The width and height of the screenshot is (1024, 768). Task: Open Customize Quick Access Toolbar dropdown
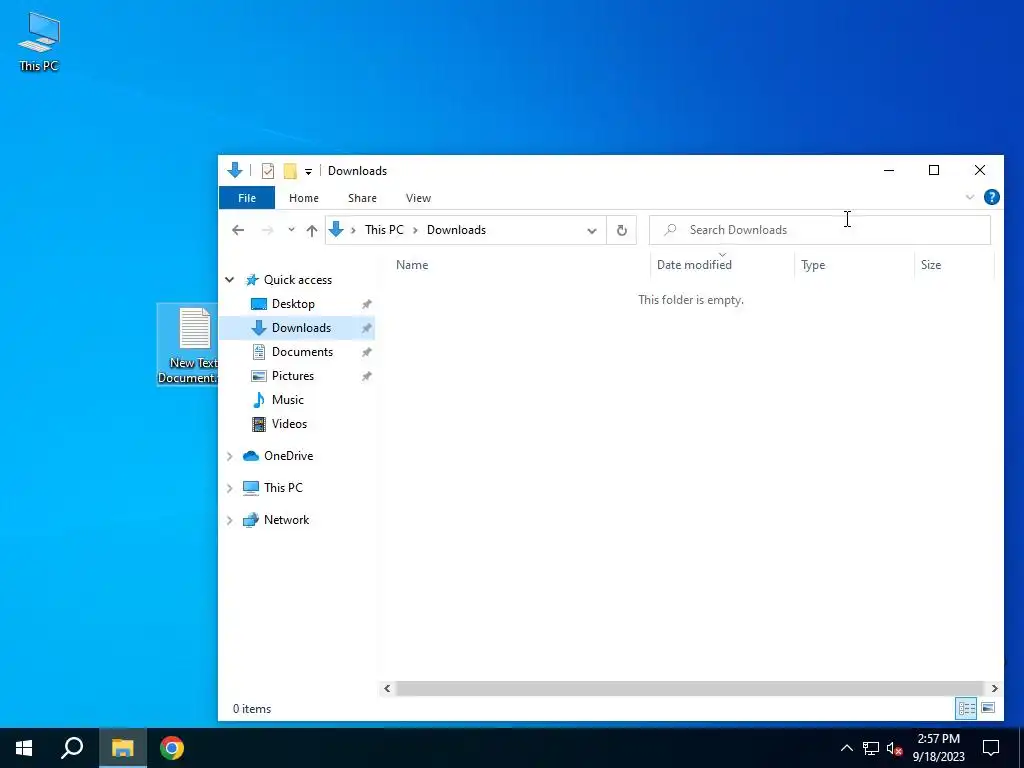coord(308,172)
